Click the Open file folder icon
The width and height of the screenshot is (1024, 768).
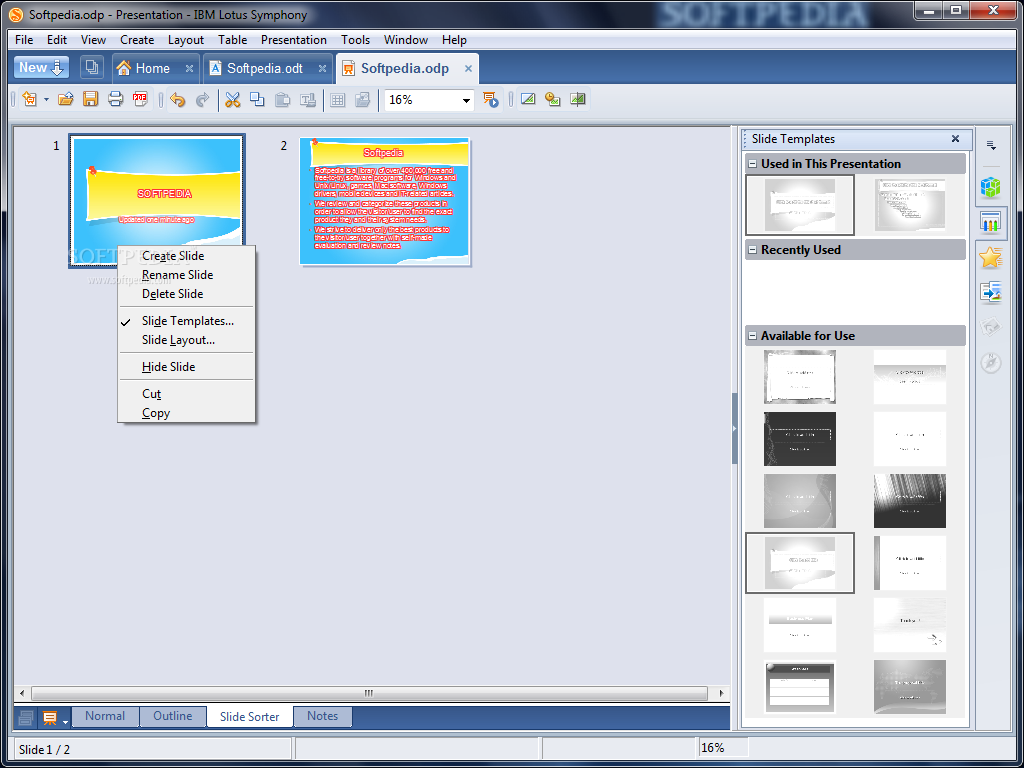tap(65, 99)
